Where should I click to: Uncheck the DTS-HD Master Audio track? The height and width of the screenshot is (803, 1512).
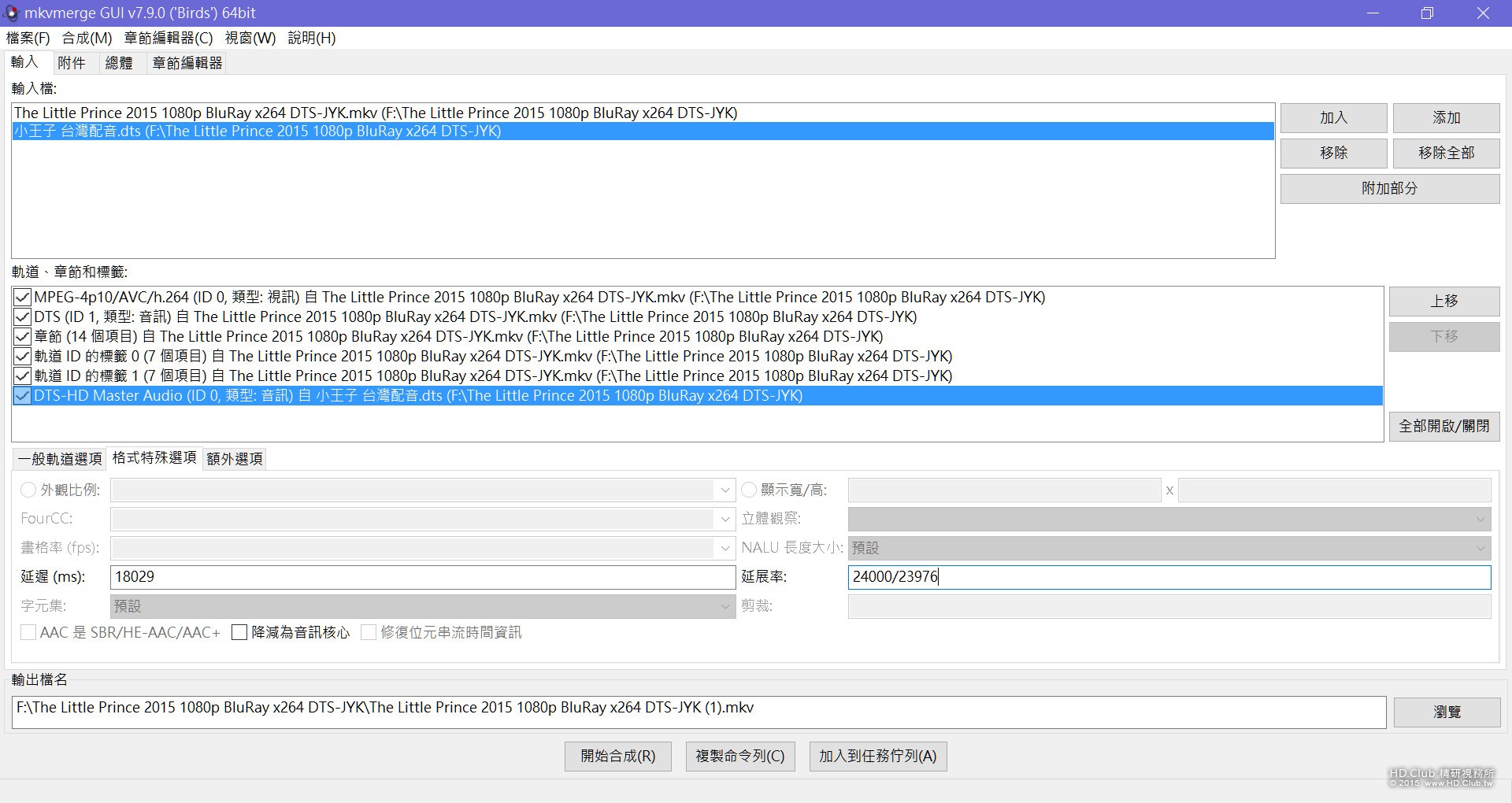(x=22, y=396)
